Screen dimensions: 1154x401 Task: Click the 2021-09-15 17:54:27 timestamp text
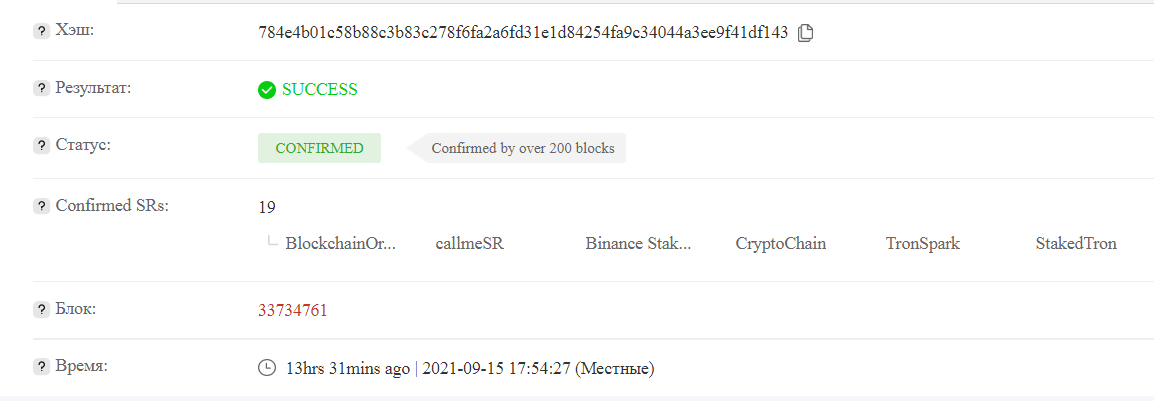coord(497,368)
